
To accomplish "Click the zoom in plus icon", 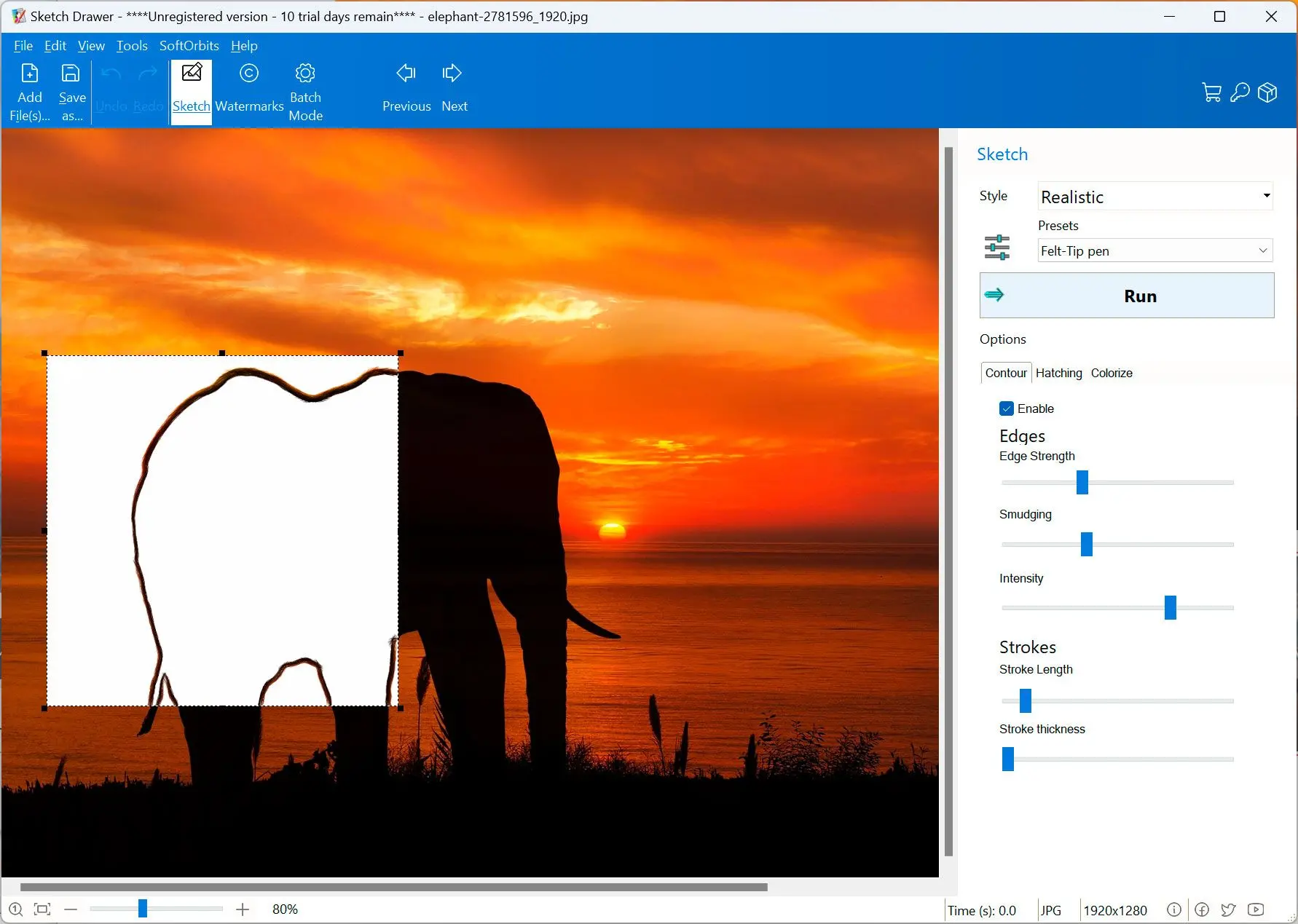I will point(243,909).
